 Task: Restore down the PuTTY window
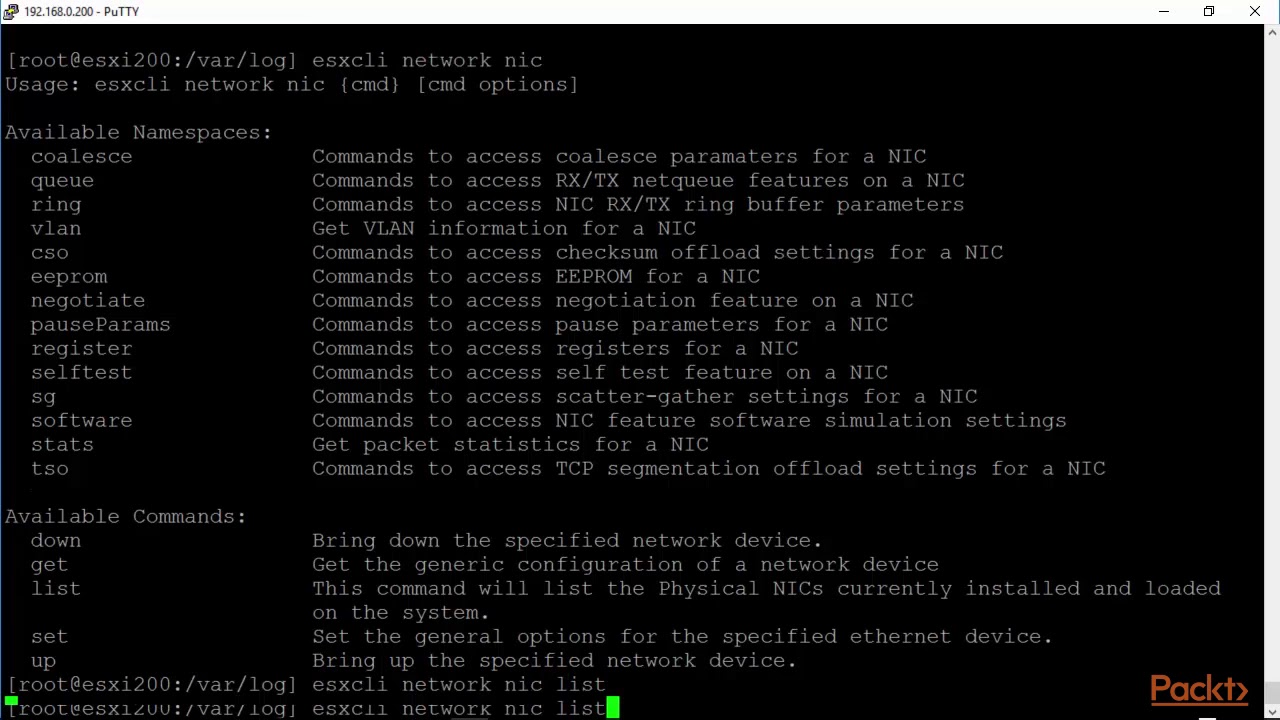coord(1209,11)
